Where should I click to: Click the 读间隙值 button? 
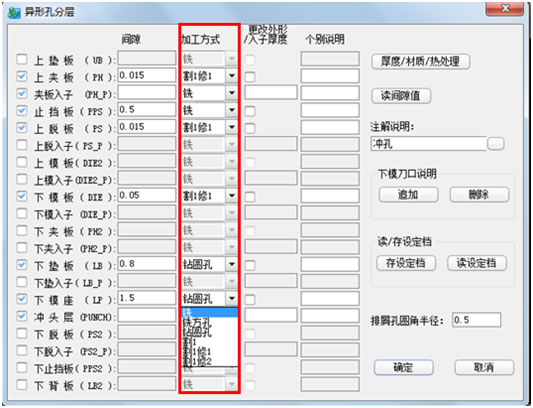(x=401, y=96)
